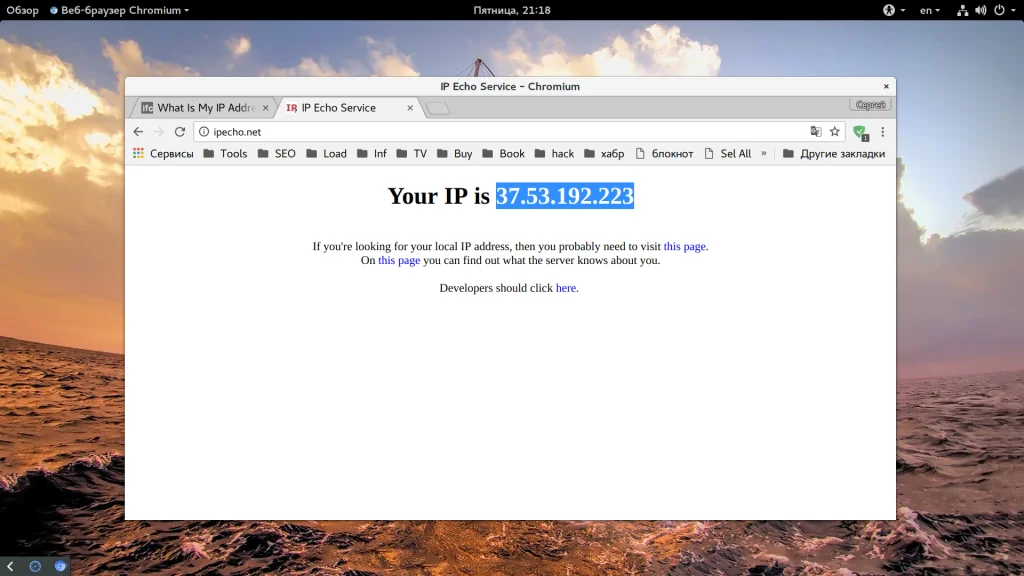Image resolution: width=1024 pixels, height=576 pixels.
Task: Click the Сергей profile button
Action: click(x=870, y=104)
